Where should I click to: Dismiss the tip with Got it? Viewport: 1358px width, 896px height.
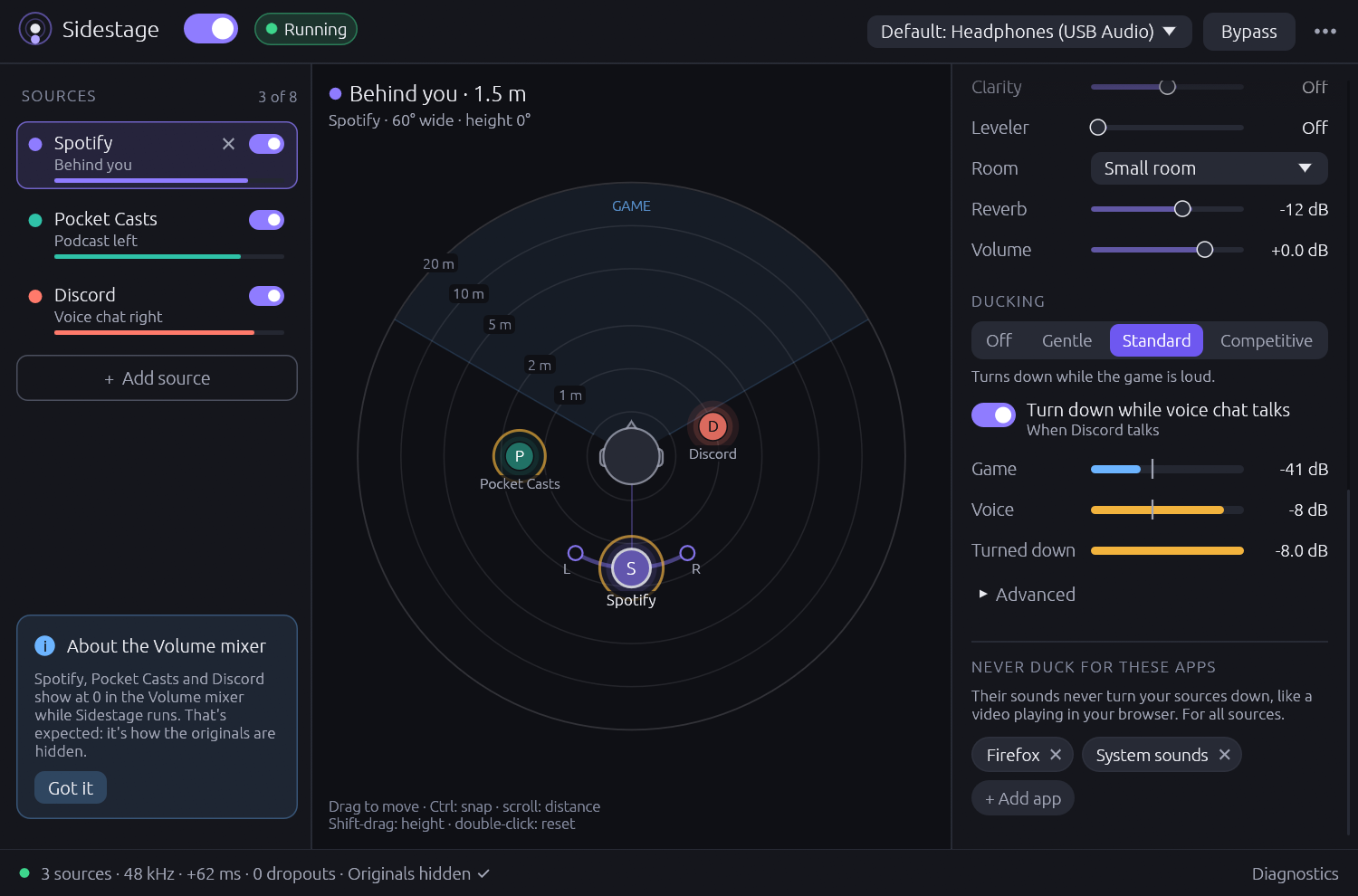tap(71, 787)
